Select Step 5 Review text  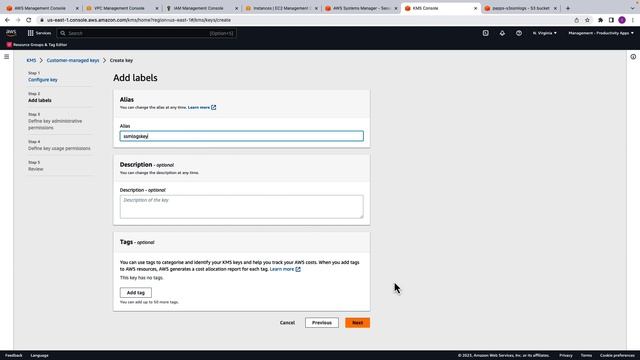[36, 169]
